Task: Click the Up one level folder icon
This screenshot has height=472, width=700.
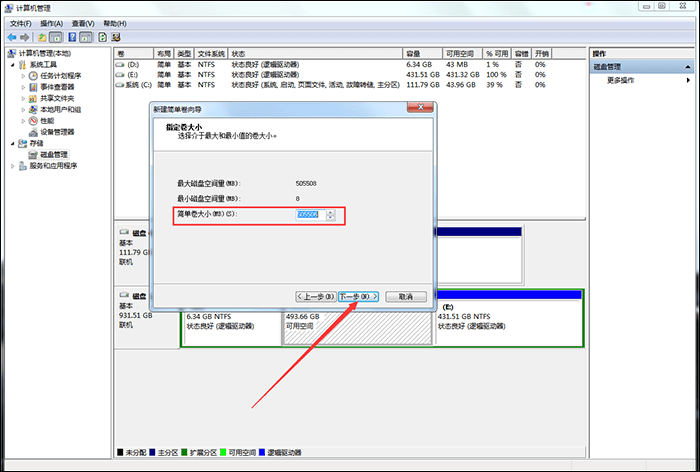Action: [42, 38]
